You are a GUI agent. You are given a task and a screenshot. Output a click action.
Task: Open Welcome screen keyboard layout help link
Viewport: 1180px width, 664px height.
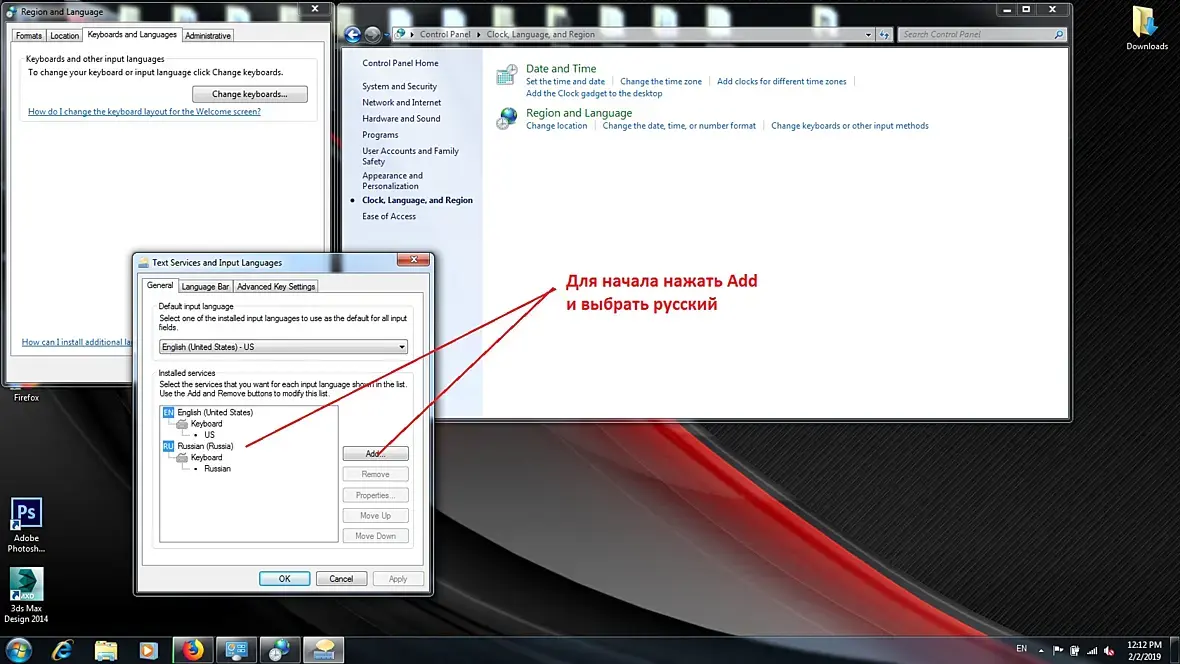click(x=144, y=111)
